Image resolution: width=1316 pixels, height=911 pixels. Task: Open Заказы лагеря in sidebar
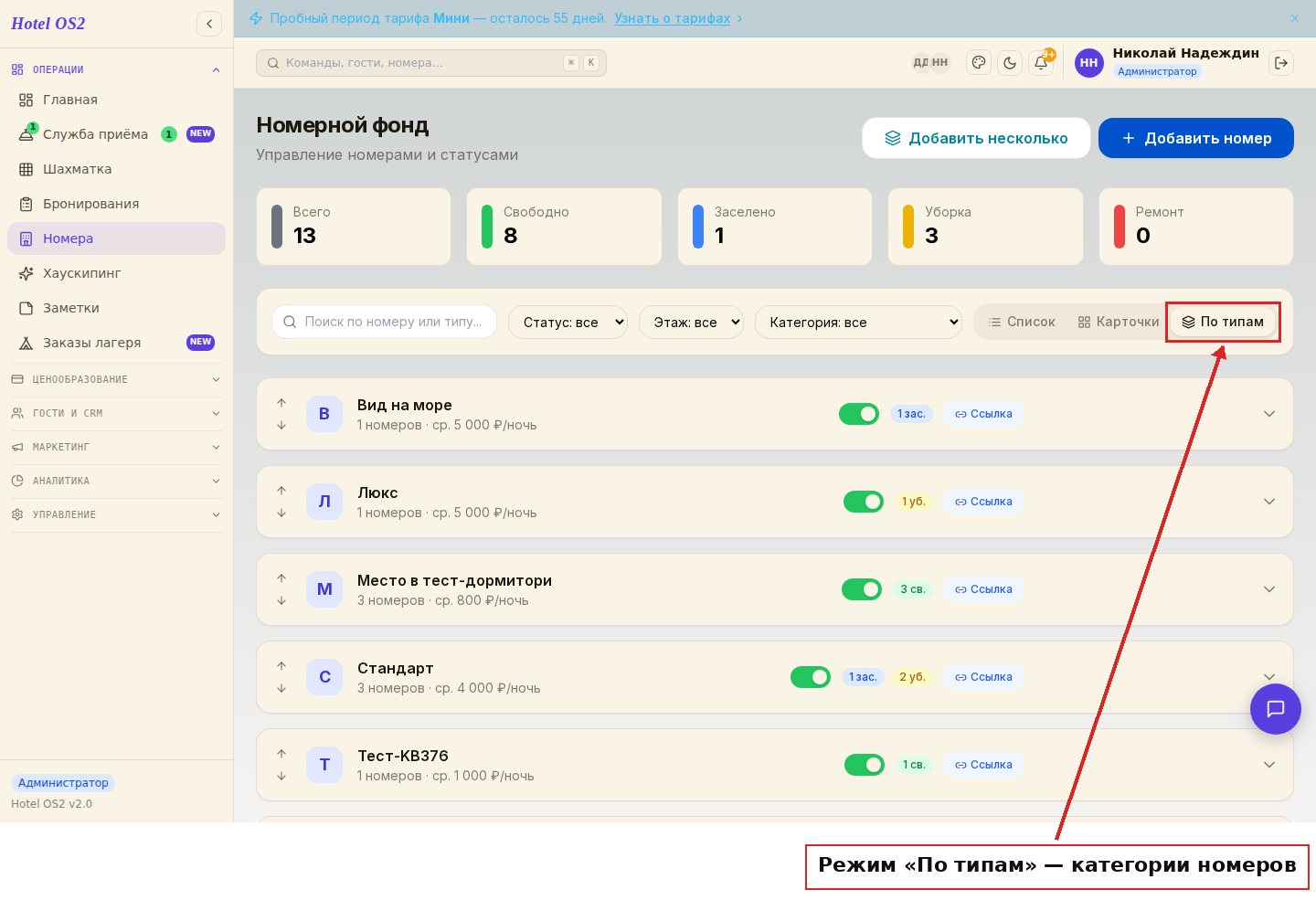pos(116,343)
